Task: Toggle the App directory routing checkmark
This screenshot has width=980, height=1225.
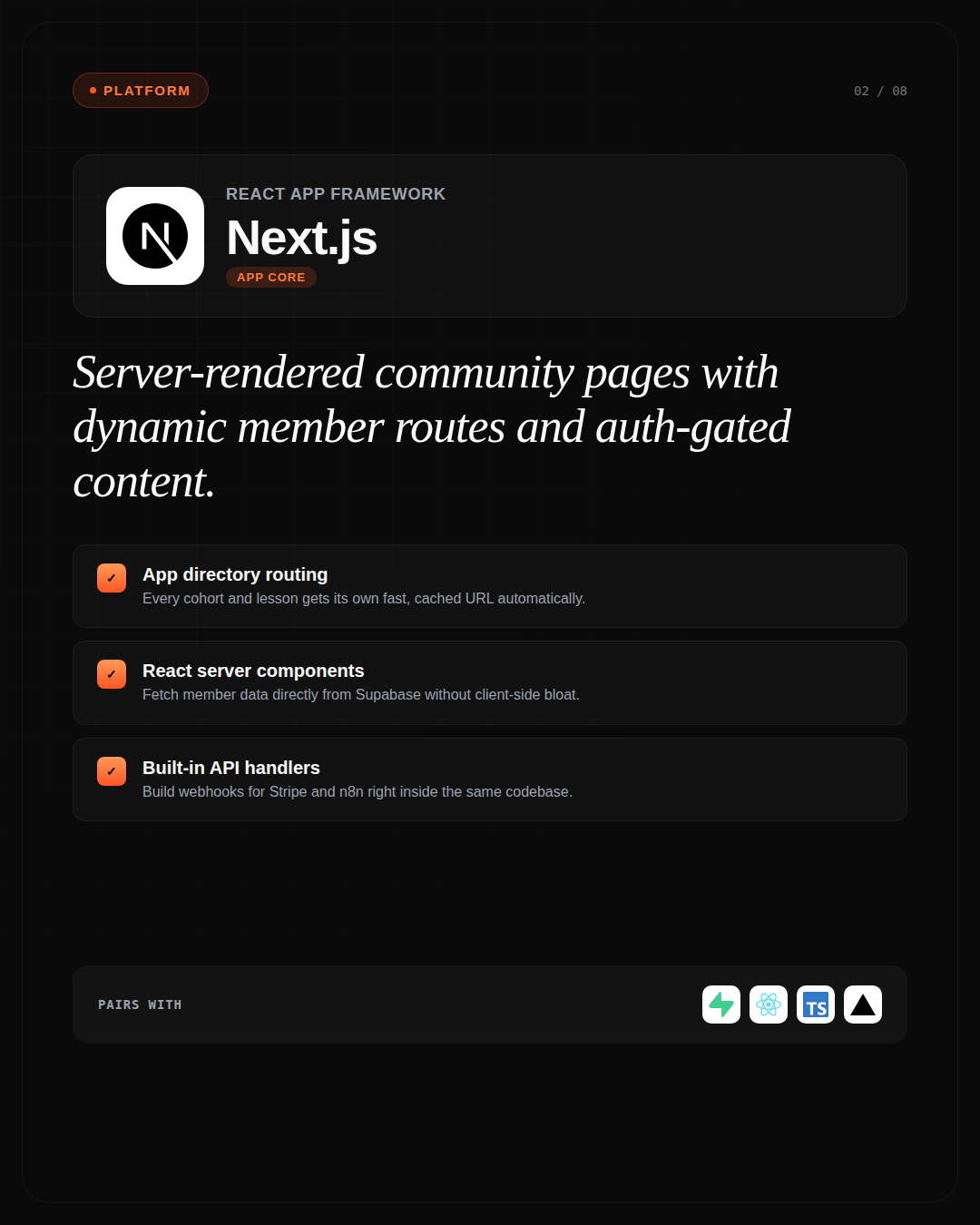Action: pos(112,578)
